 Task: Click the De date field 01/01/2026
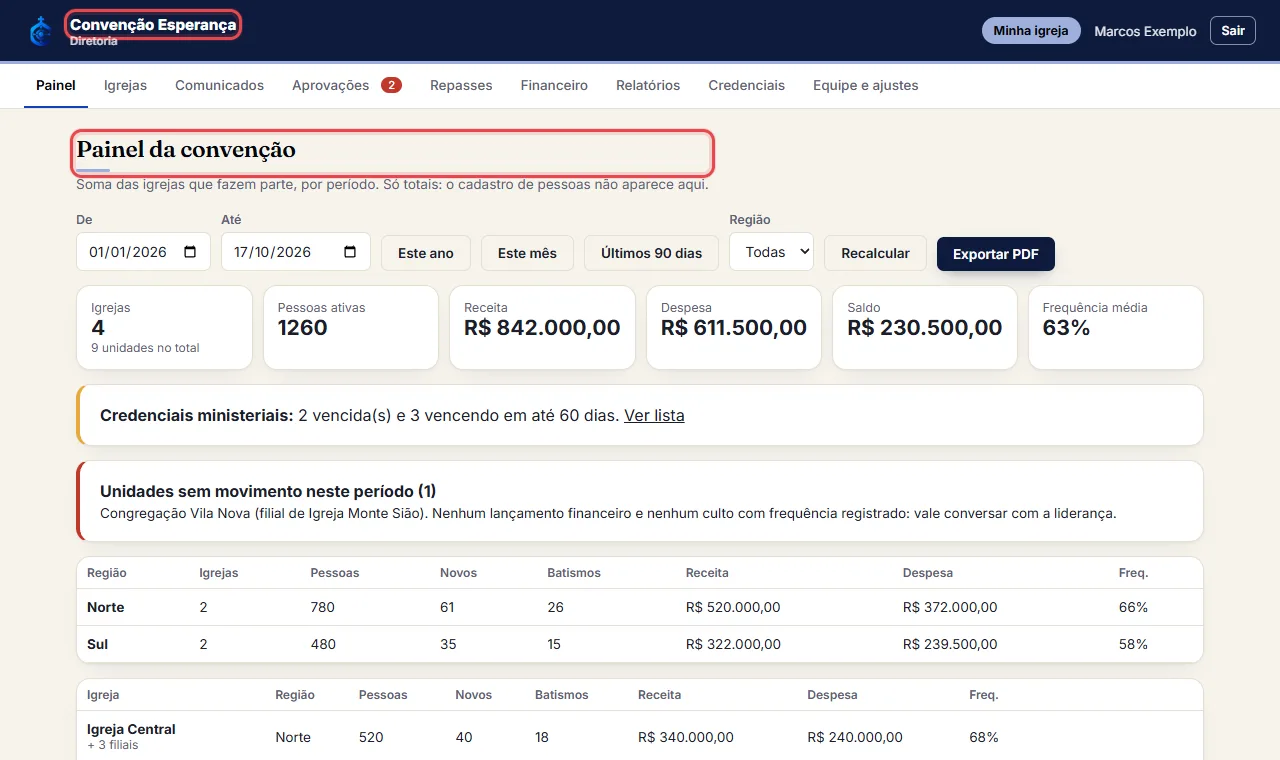coord(143,252)
